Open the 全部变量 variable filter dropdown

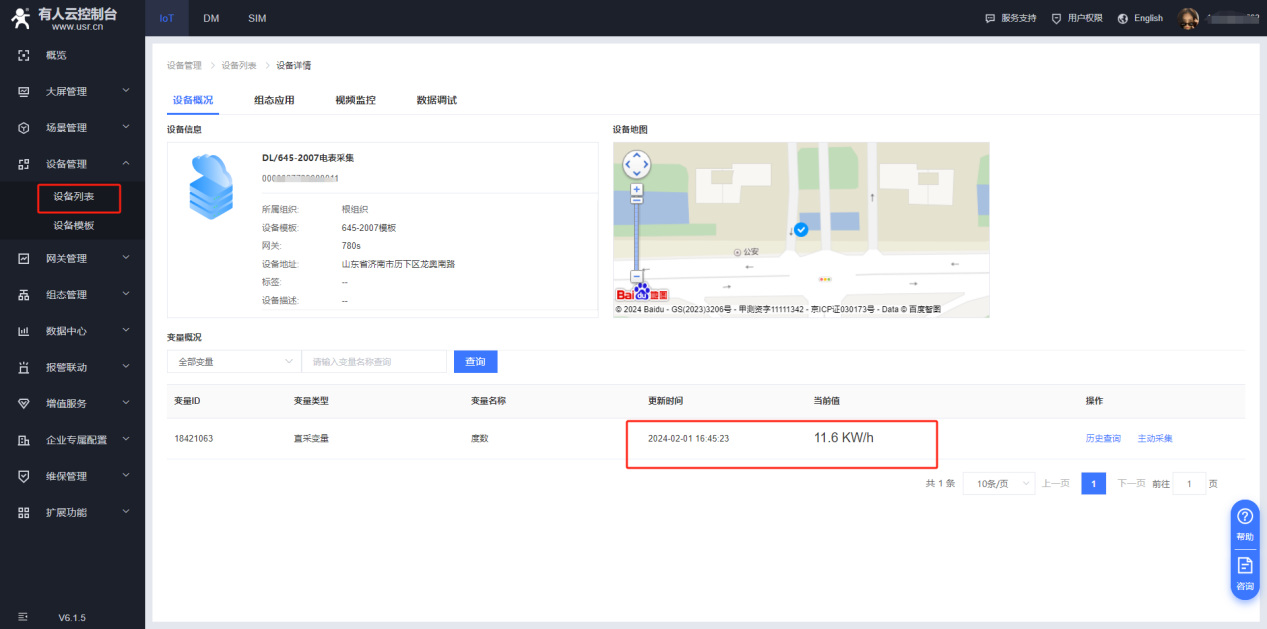point(233,361)
